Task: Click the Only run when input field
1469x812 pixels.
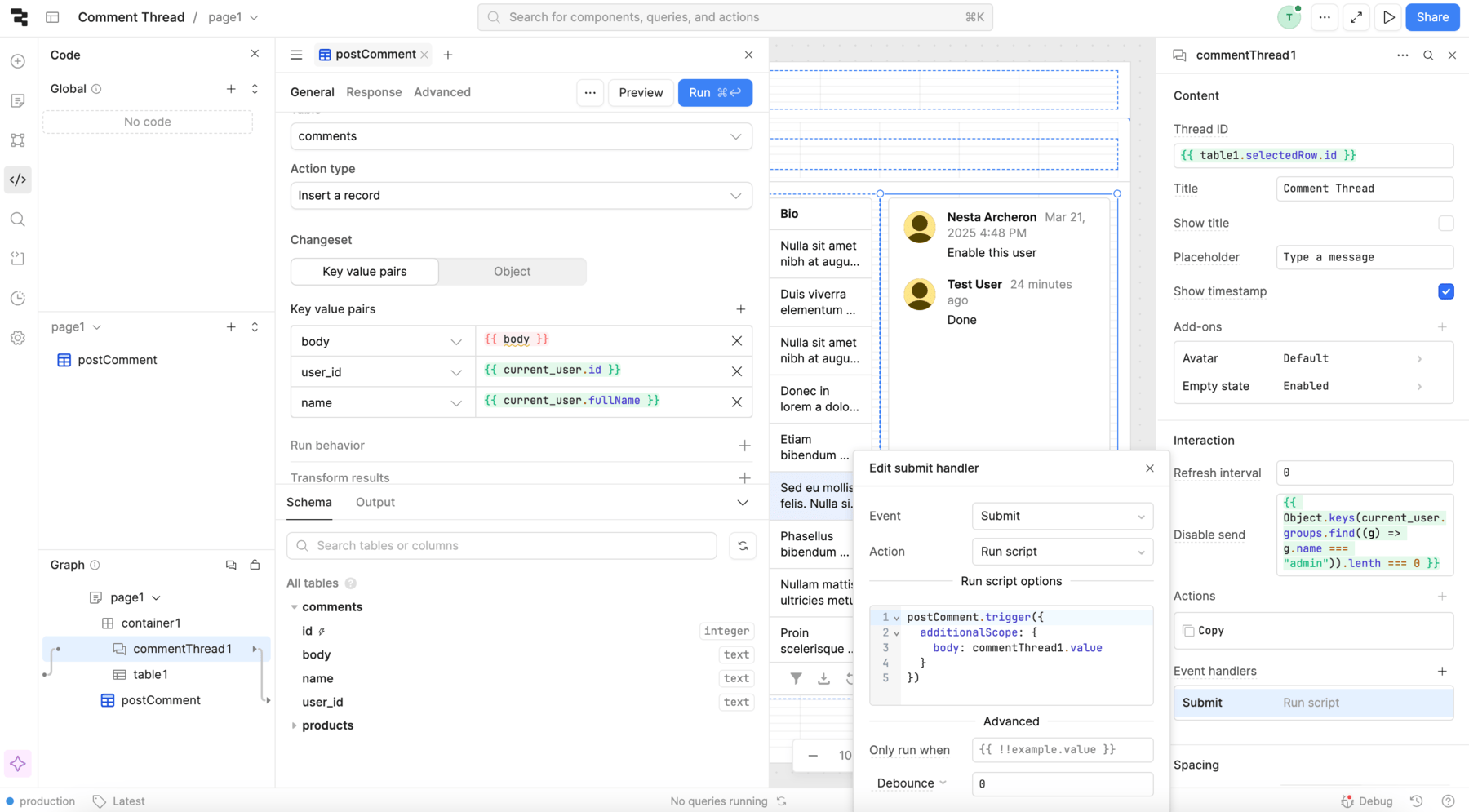Action: click(1063, 750)
